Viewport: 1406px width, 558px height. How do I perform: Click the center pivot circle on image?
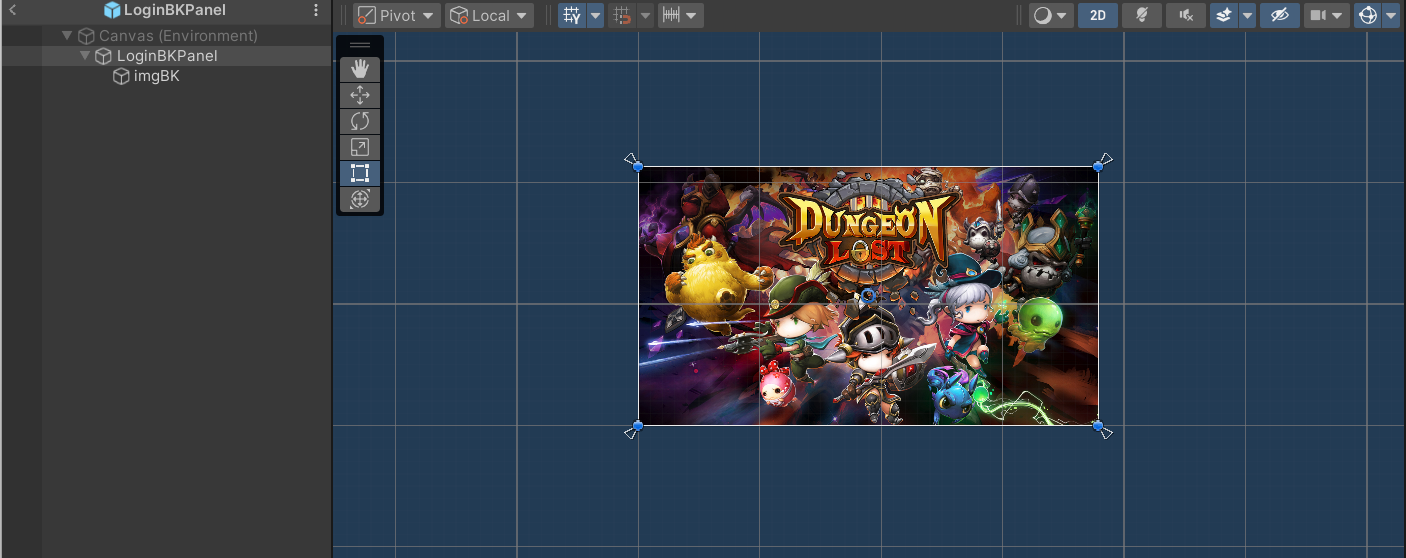[x=868, y=296]
